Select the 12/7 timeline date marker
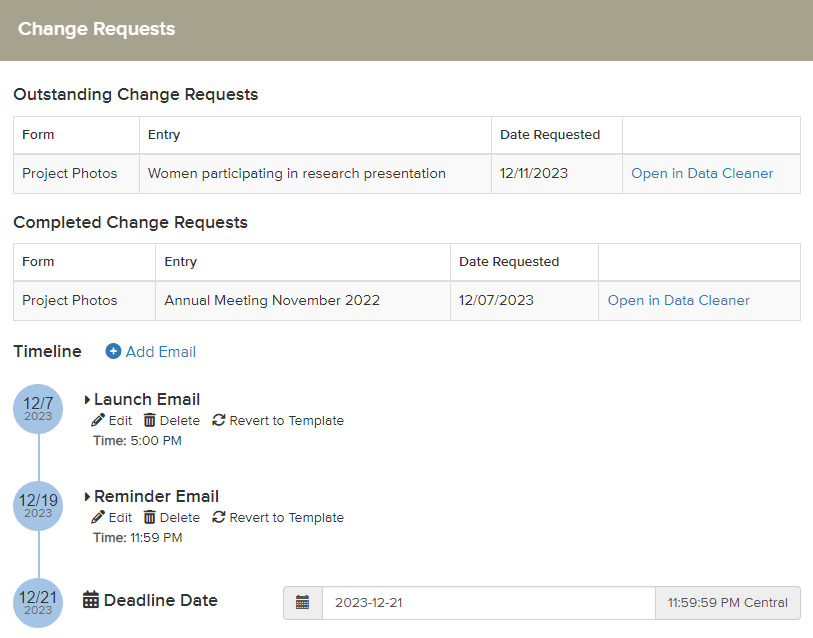Image resolution: width=813 pixels, height=638 pixels. click(38, 408)
